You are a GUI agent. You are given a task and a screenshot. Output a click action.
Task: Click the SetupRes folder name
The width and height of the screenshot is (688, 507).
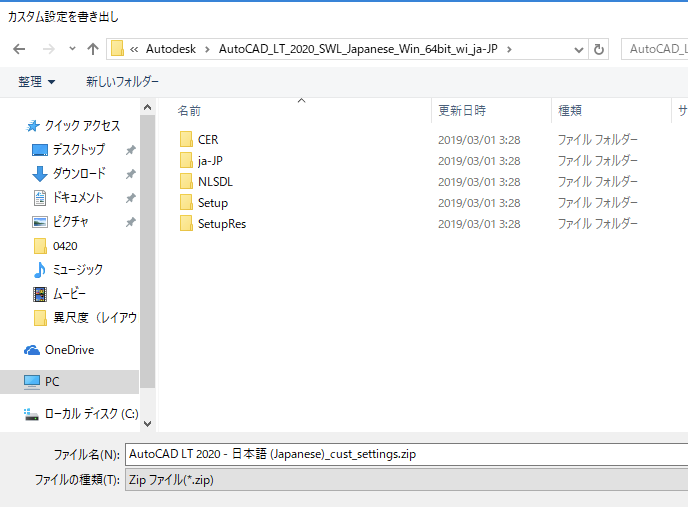pos(222,224)
